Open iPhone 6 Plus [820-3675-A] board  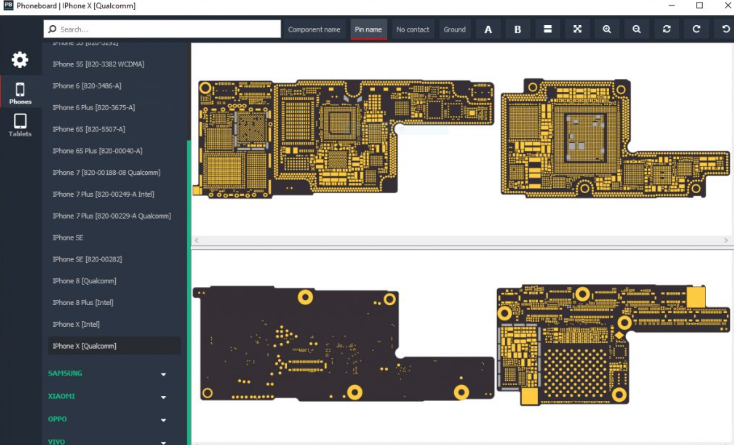point(94,108)
